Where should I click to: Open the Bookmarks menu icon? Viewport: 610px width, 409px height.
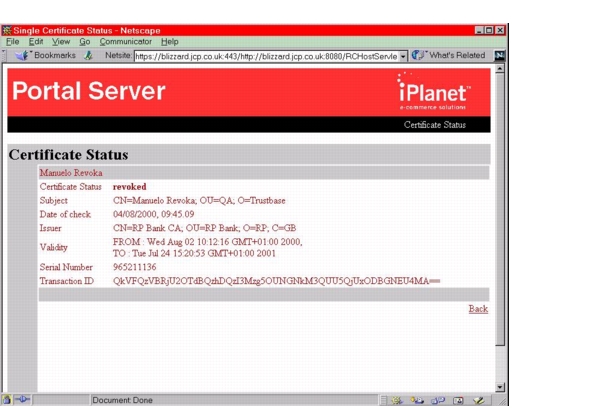22,56
